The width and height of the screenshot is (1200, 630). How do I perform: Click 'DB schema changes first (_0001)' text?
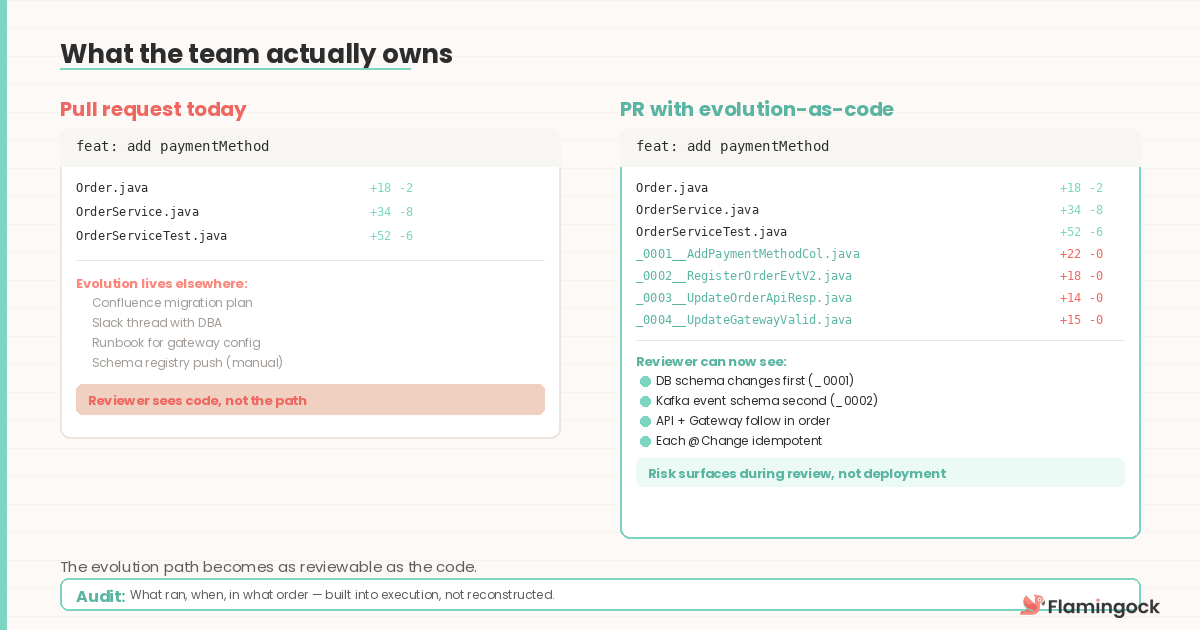(x=755, y=381)
